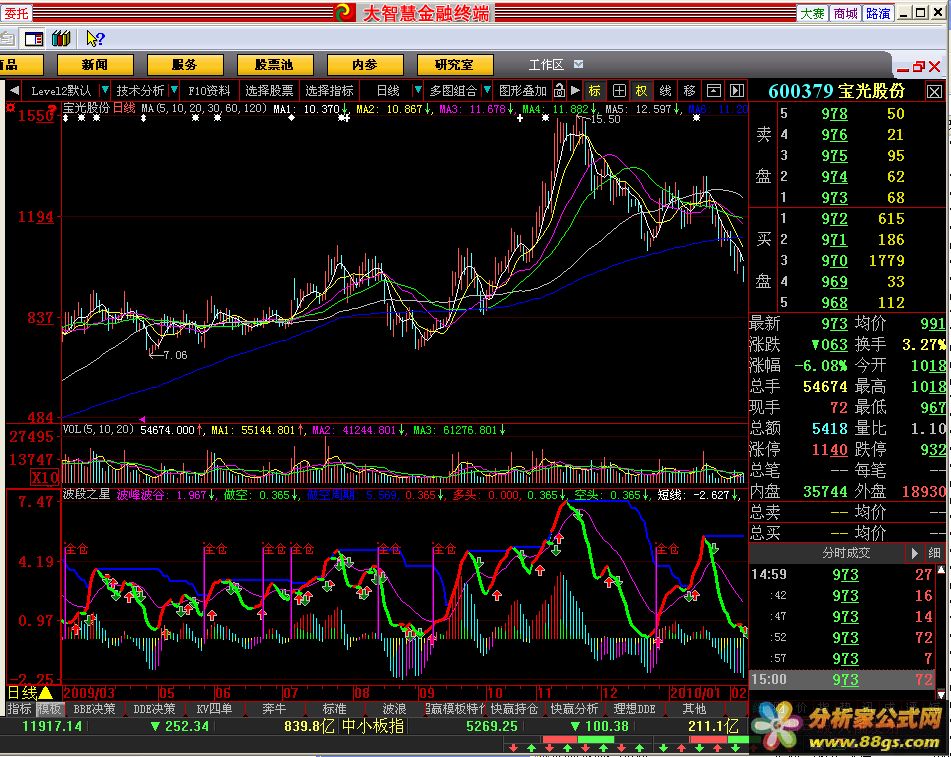Open the layout window toolbar icon

[x=34, y=39]
